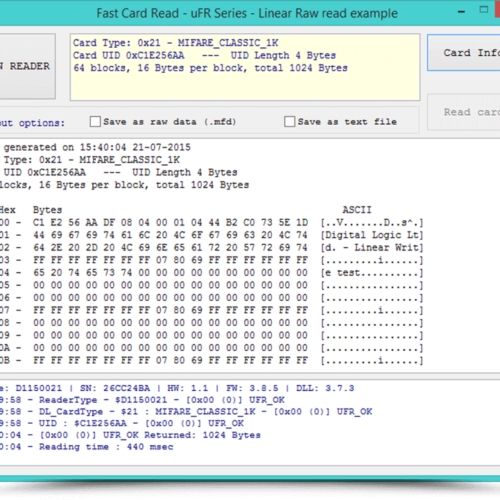Image resolution: width=500 pixels, height=500 pixels.
Task: Click the window title bar text
Action: (247, 13)
